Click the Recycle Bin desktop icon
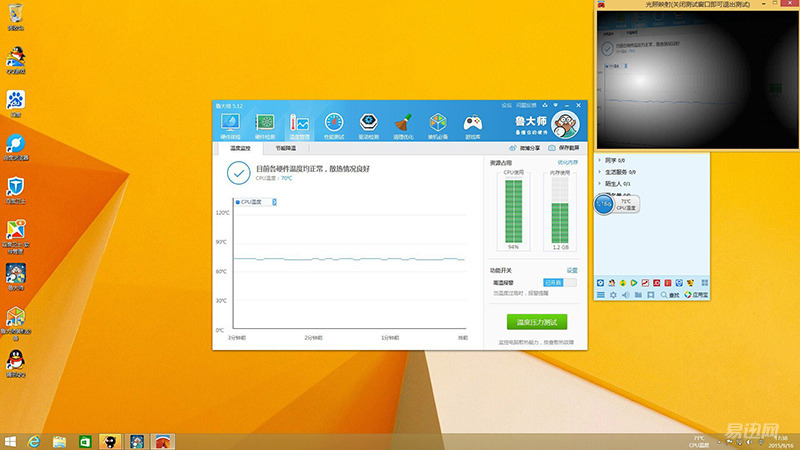Viewport: 800px width, 450px height. [16, 16]
